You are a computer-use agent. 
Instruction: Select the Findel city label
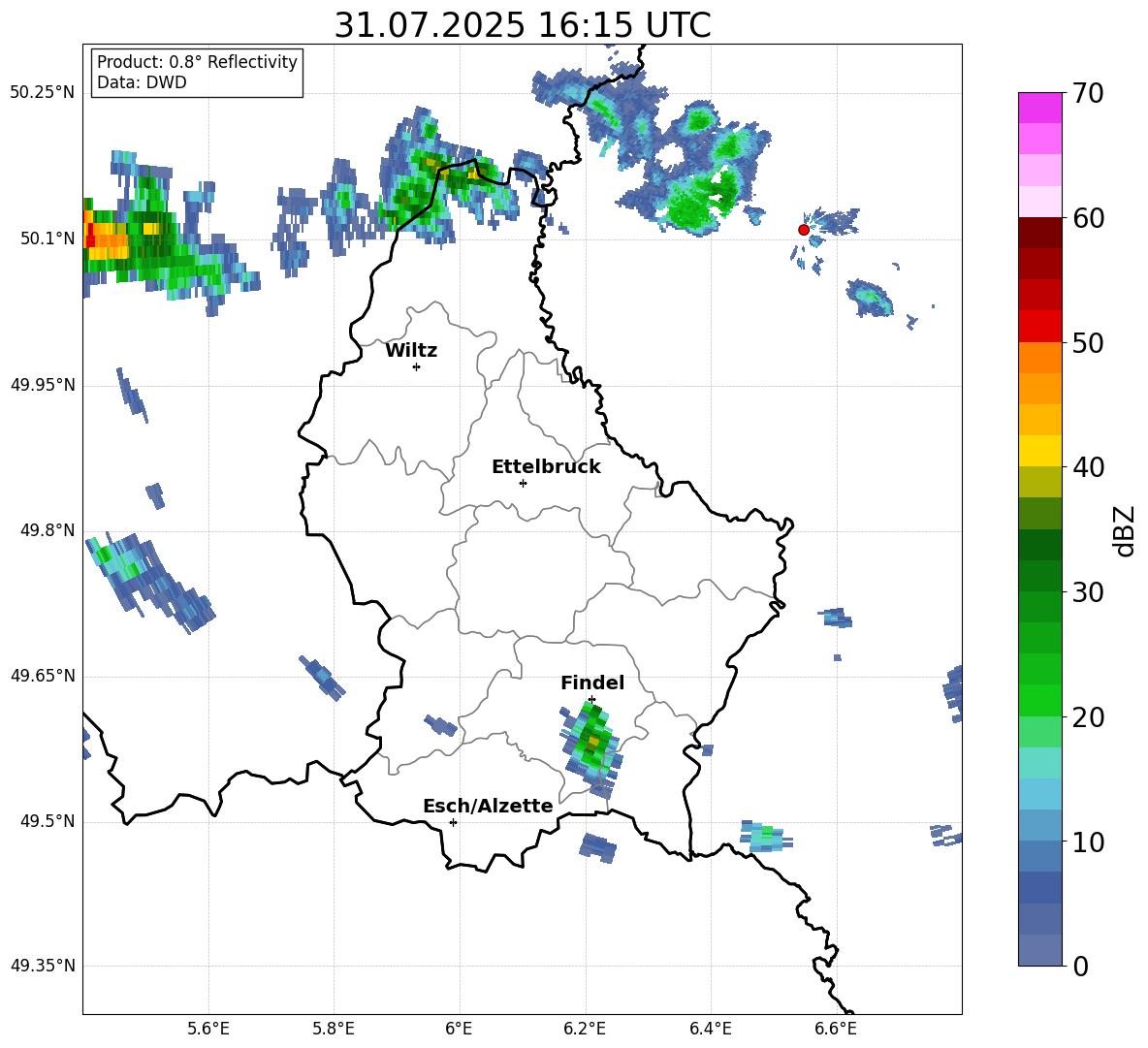pos(592,683)
